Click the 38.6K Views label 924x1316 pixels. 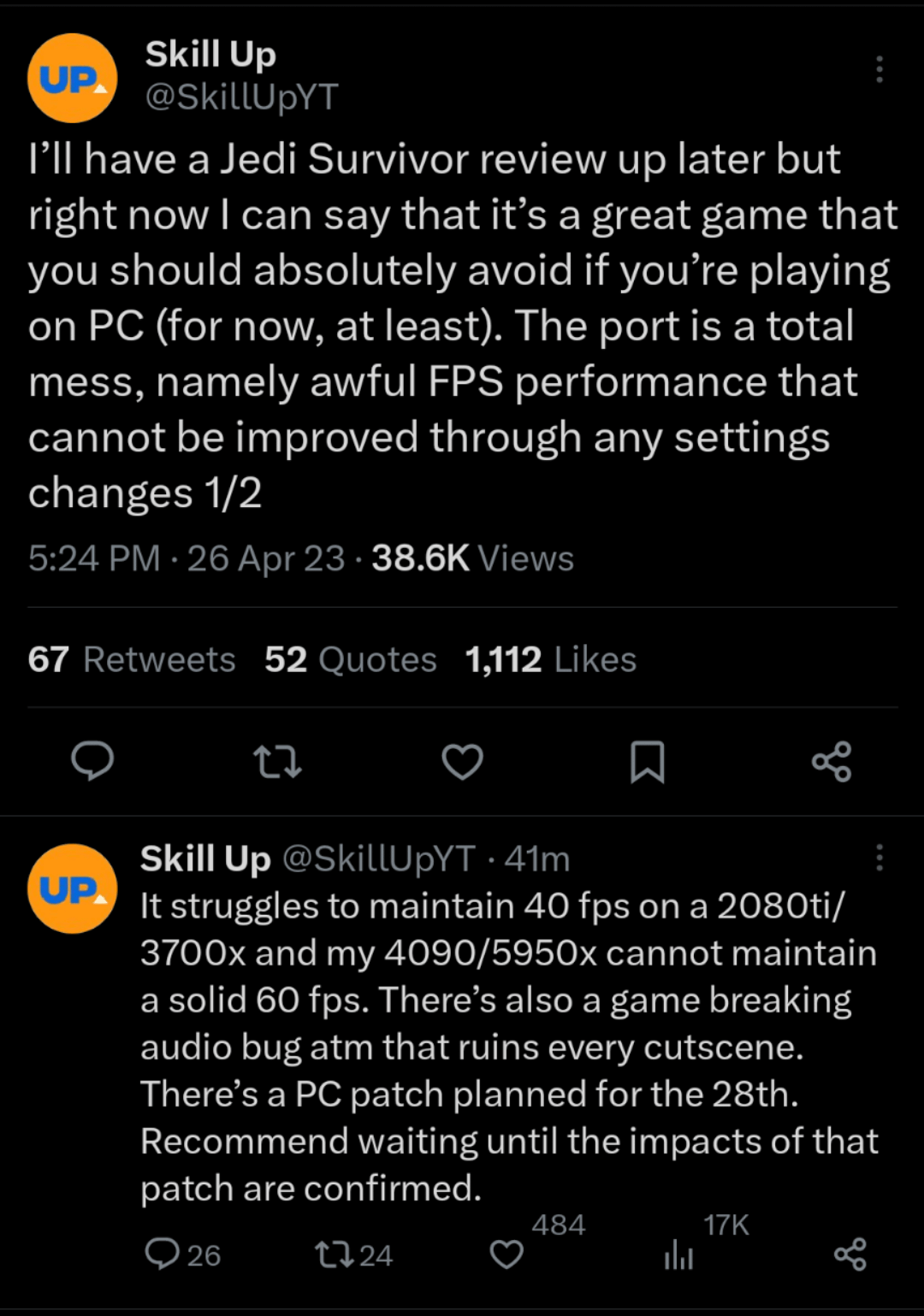(469, 558)
